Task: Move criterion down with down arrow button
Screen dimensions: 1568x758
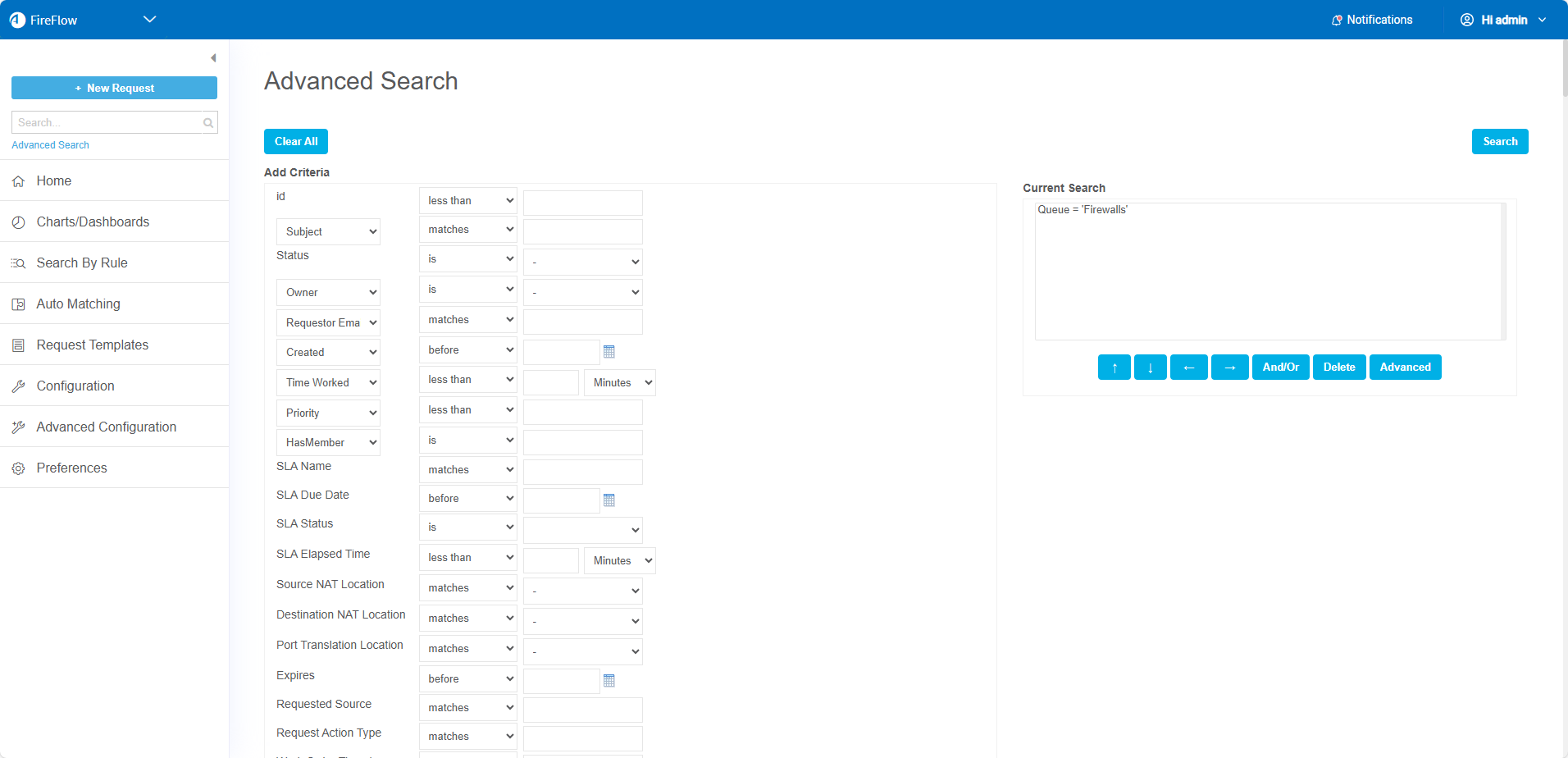Action: 1150,368
